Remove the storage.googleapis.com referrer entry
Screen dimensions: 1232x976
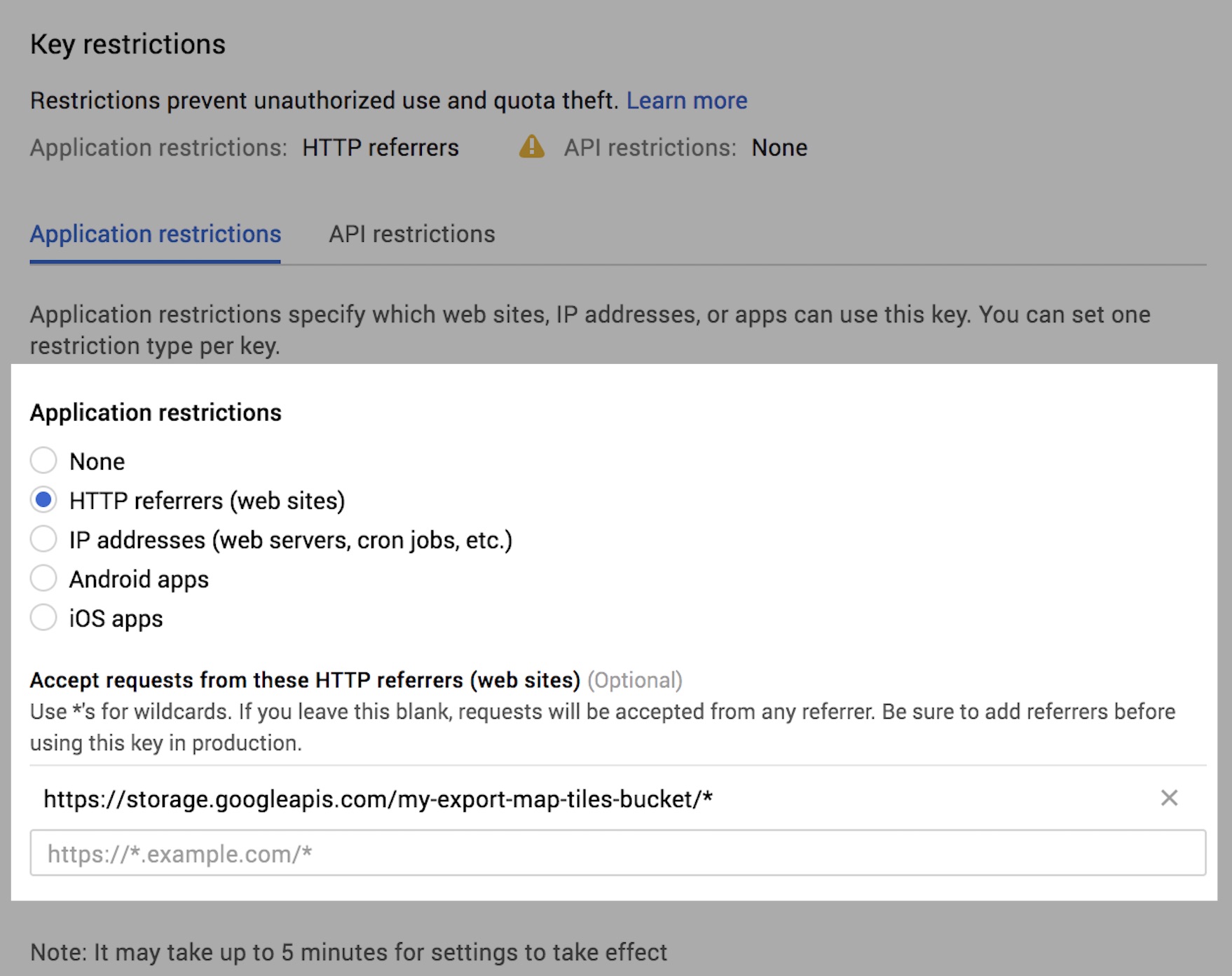(x=1168, y=798)
